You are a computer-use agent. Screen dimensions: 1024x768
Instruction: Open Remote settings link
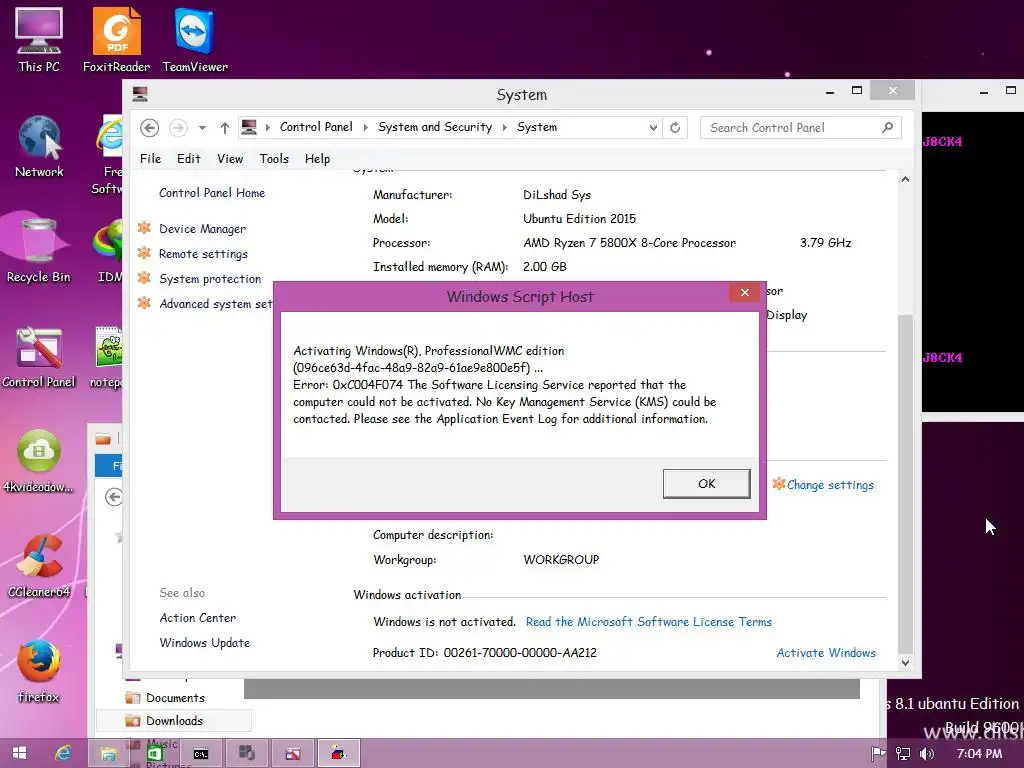[x=203, y=253]
